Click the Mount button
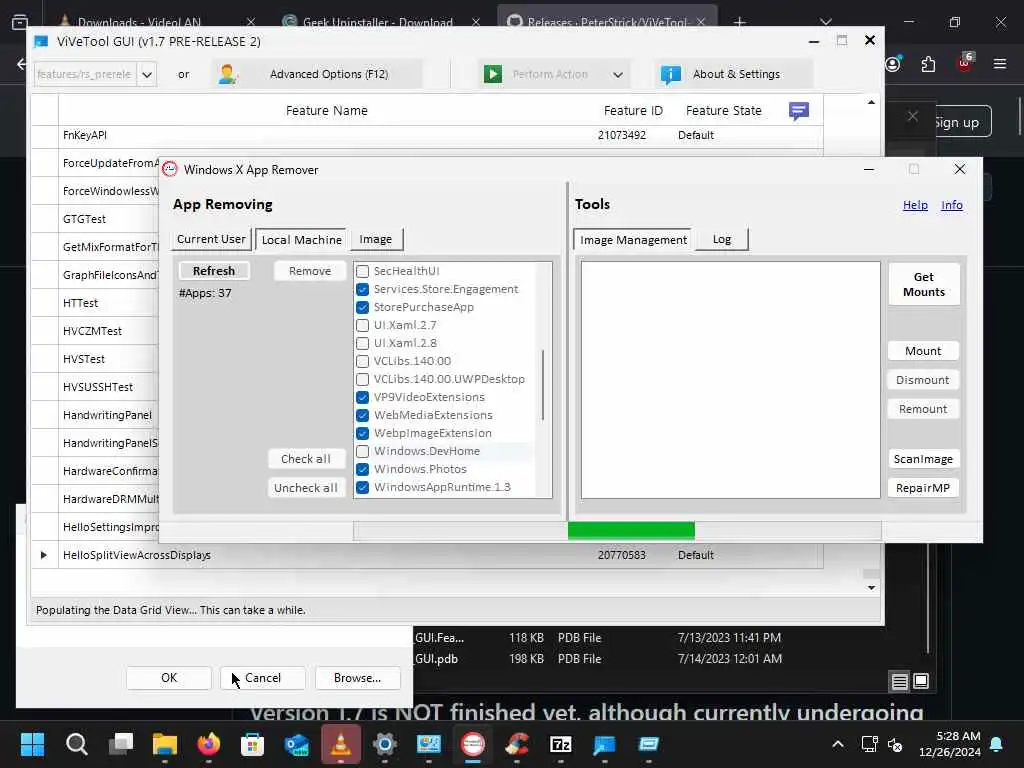Viewport: 1024px width, 768px height. click(923, 351)
